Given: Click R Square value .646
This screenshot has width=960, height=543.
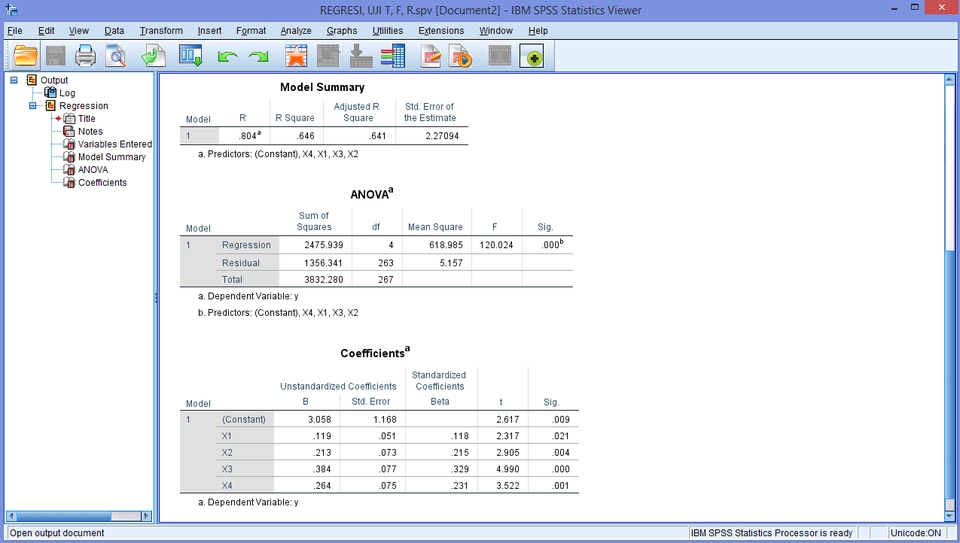Looking at the screenshot, I should [306, 136].
